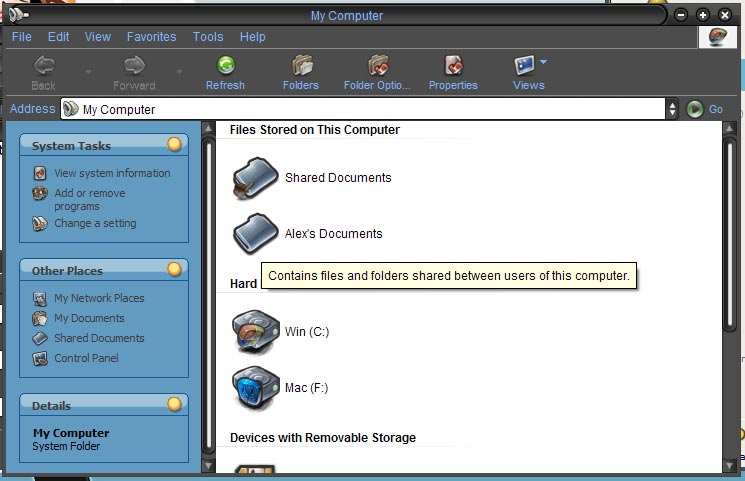
Task: Open the File menu
Action: [x=22, y=37]
